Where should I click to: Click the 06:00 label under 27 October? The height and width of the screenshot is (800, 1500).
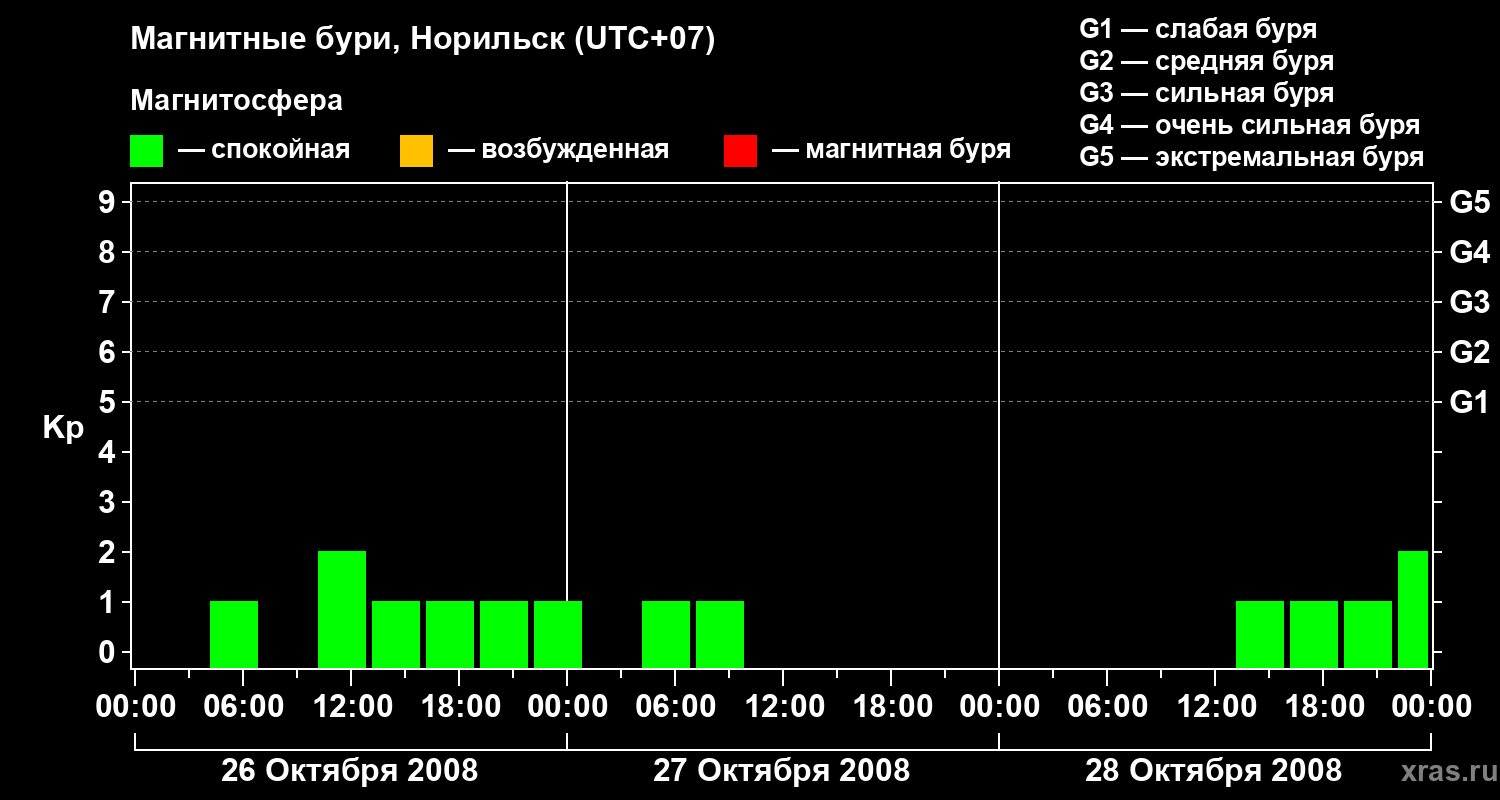coord(675,706)
